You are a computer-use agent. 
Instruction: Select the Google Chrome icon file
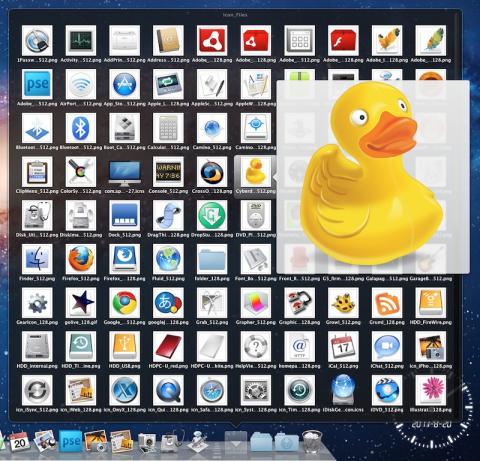(x=125, y=303)
